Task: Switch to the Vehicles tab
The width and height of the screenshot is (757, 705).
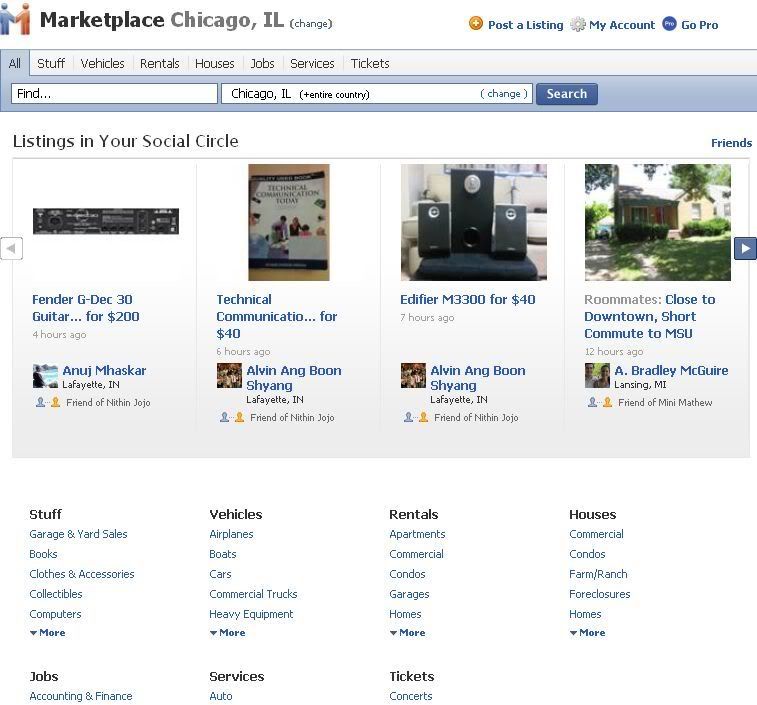Action: [102, 63]
